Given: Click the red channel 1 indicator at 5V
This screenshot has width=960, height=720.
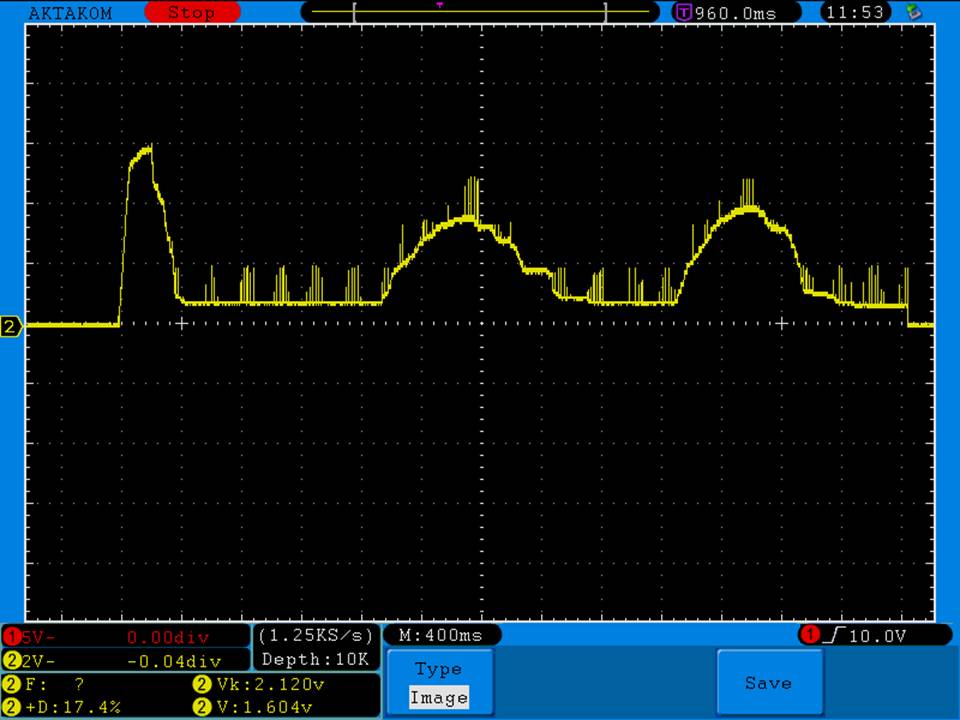Looking at the screenshot, I should point(11,637).
